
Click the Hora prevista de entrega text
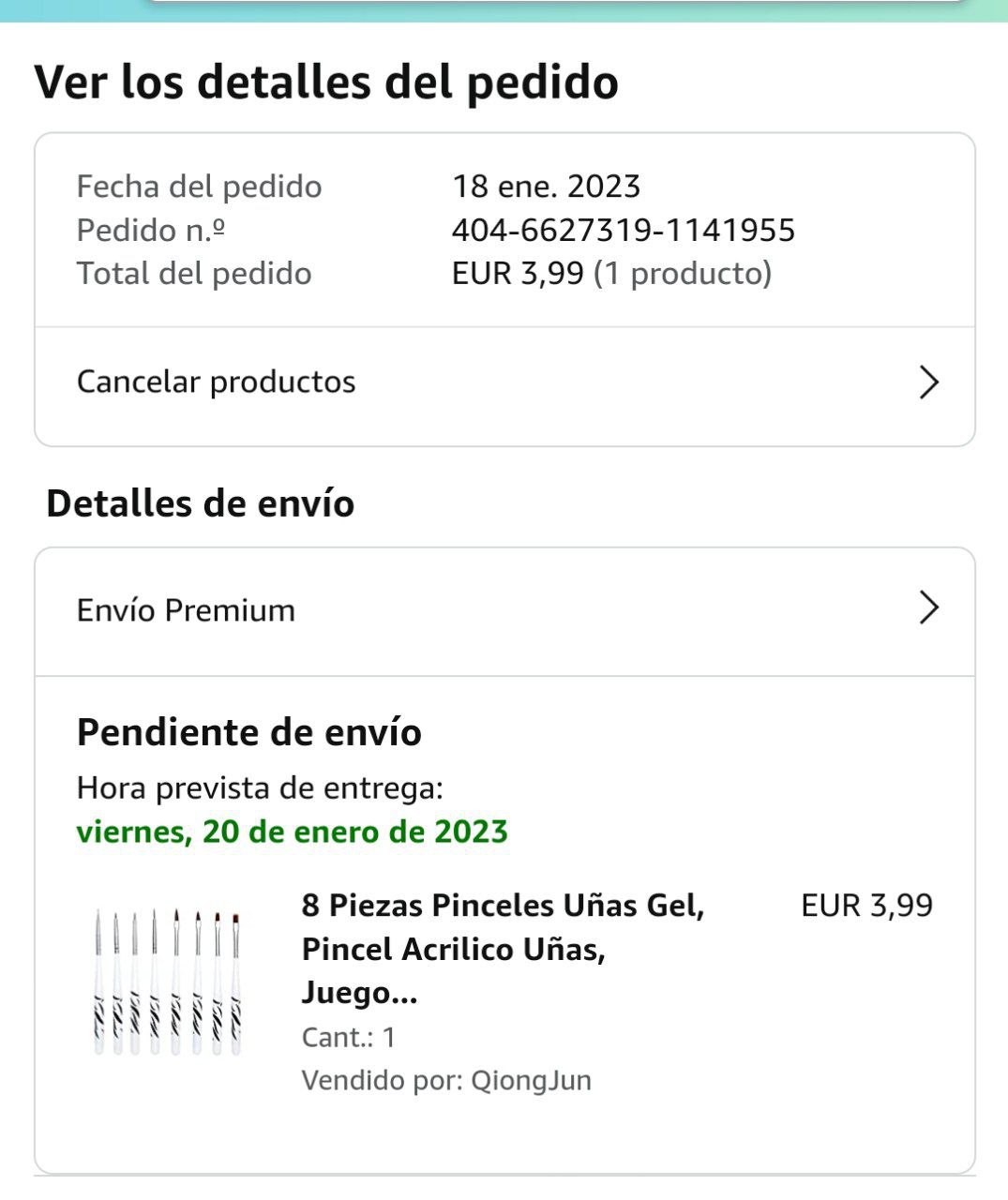[x=260, y=787]
